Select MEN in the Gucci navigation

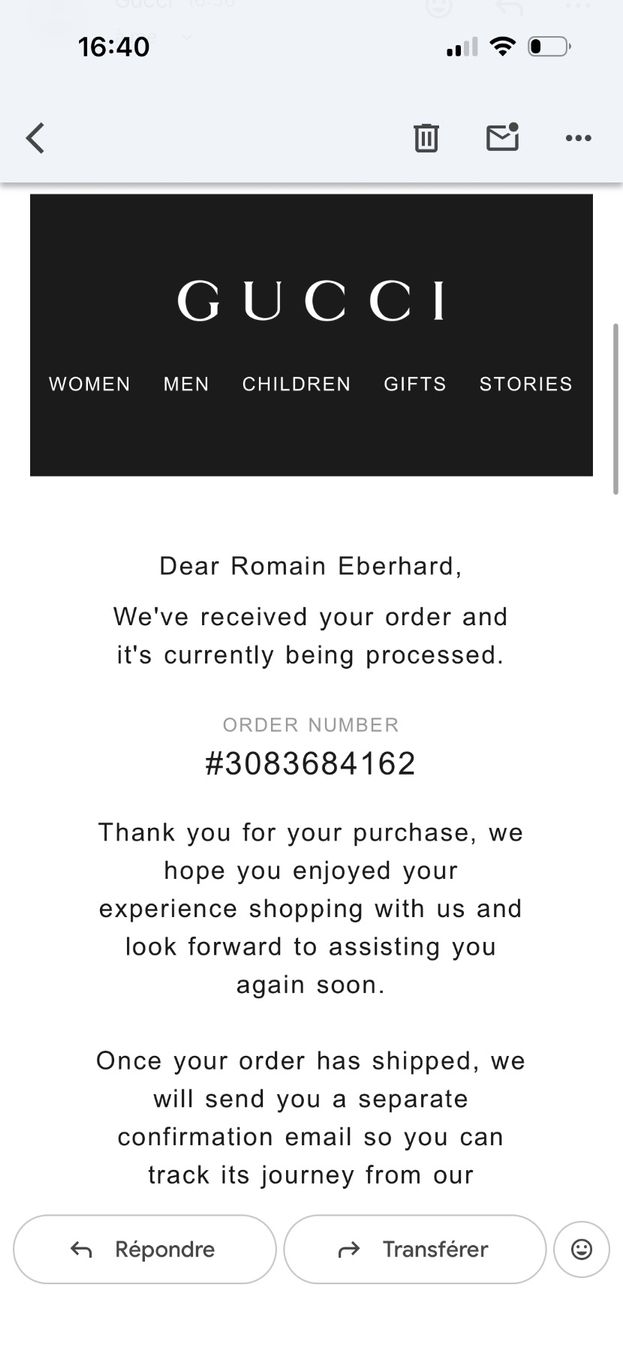point(186,384)
